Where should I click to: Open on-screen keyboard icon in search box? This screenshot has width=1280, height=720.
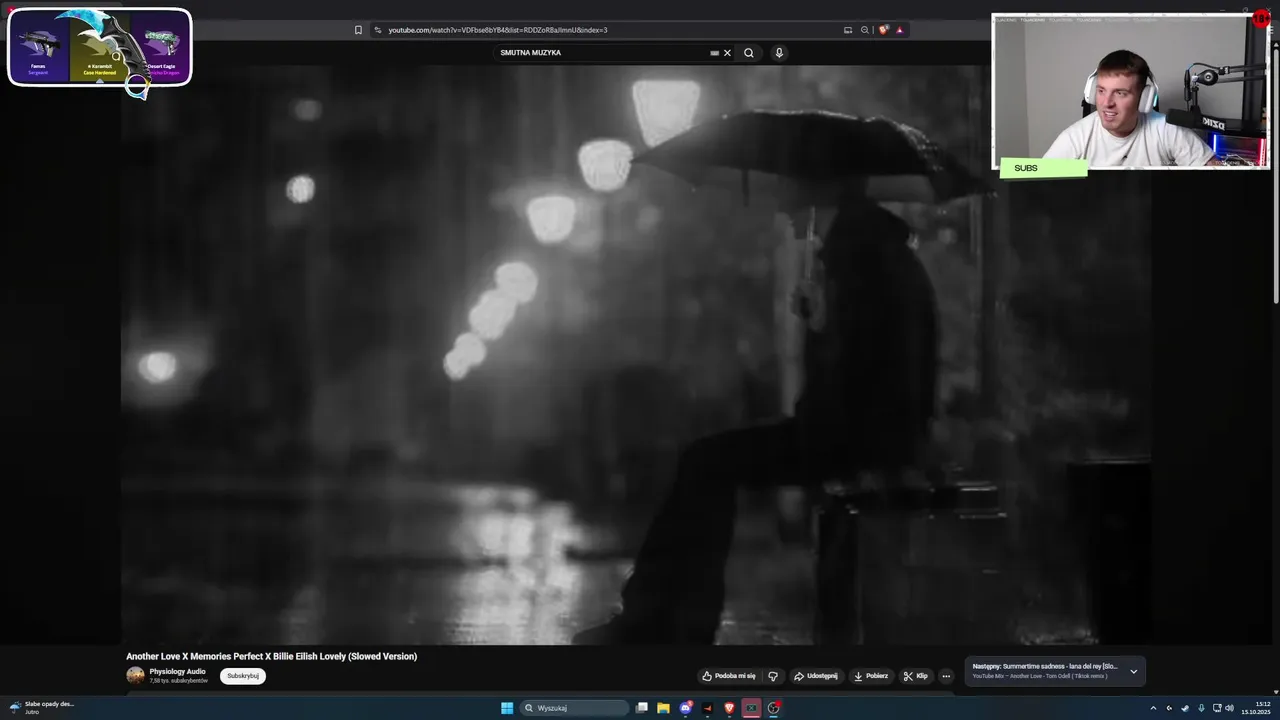tap(714, 53)
